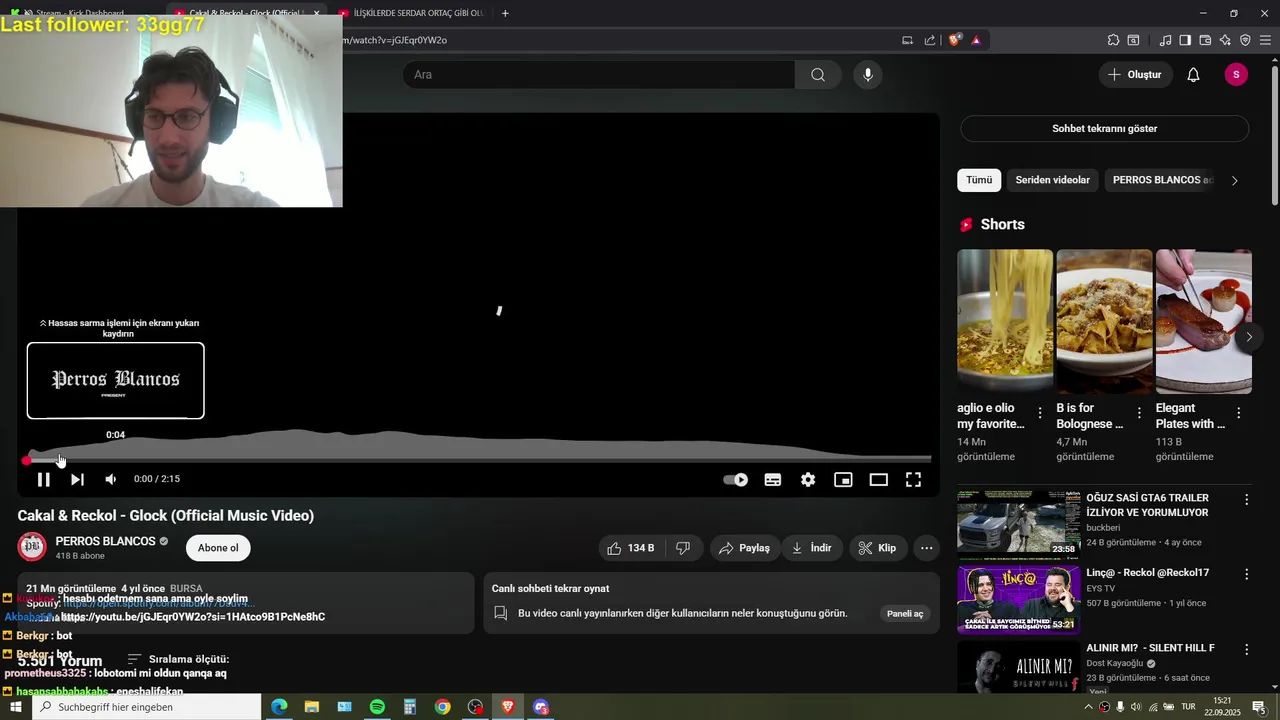The width and height of the screenshot is (1280, 720).
Task: Enter fullscreen mode
Action: tap(913, 480)
